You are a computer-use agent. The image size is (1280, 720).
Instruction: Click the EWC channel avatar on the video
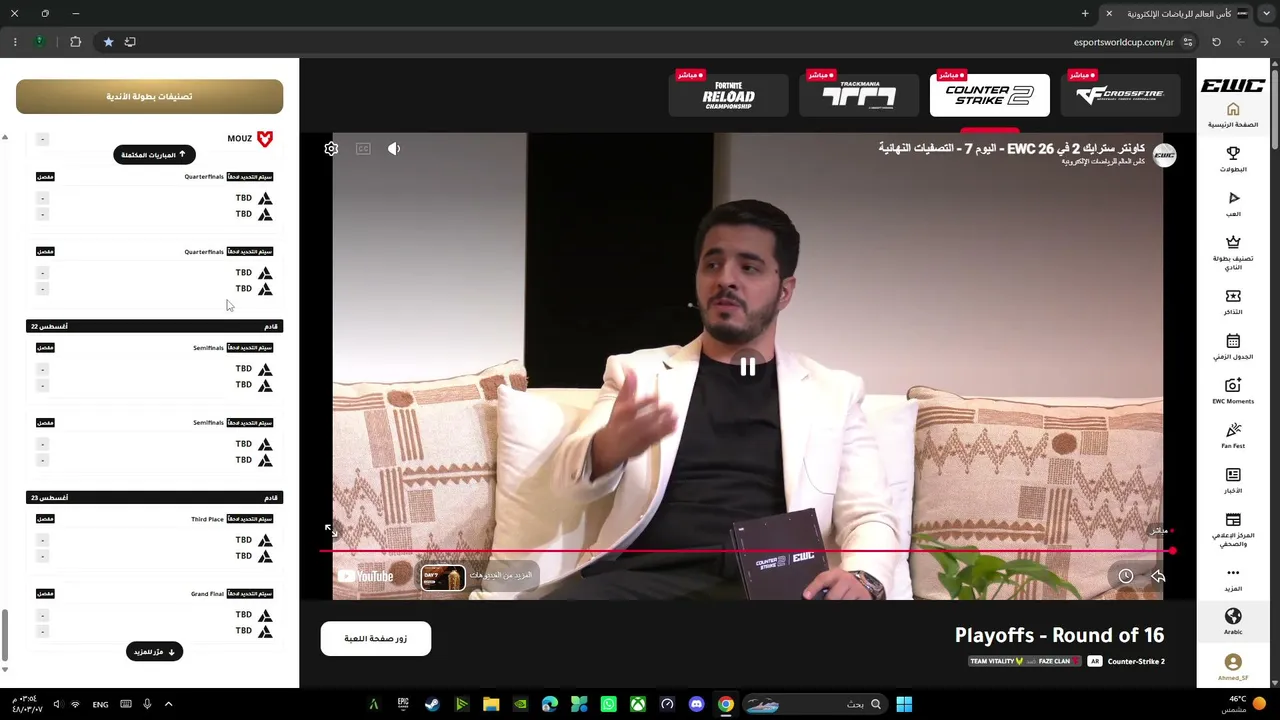[1164, 155]
